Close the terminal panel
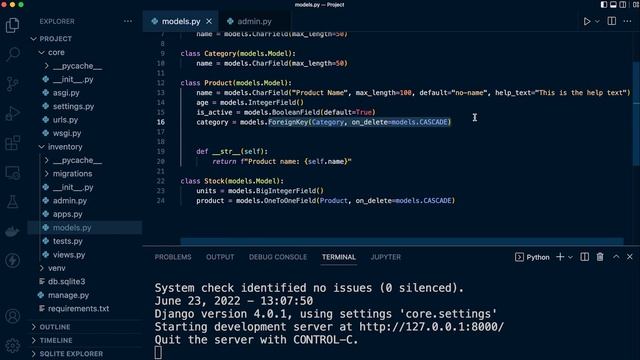 (630, 257)
